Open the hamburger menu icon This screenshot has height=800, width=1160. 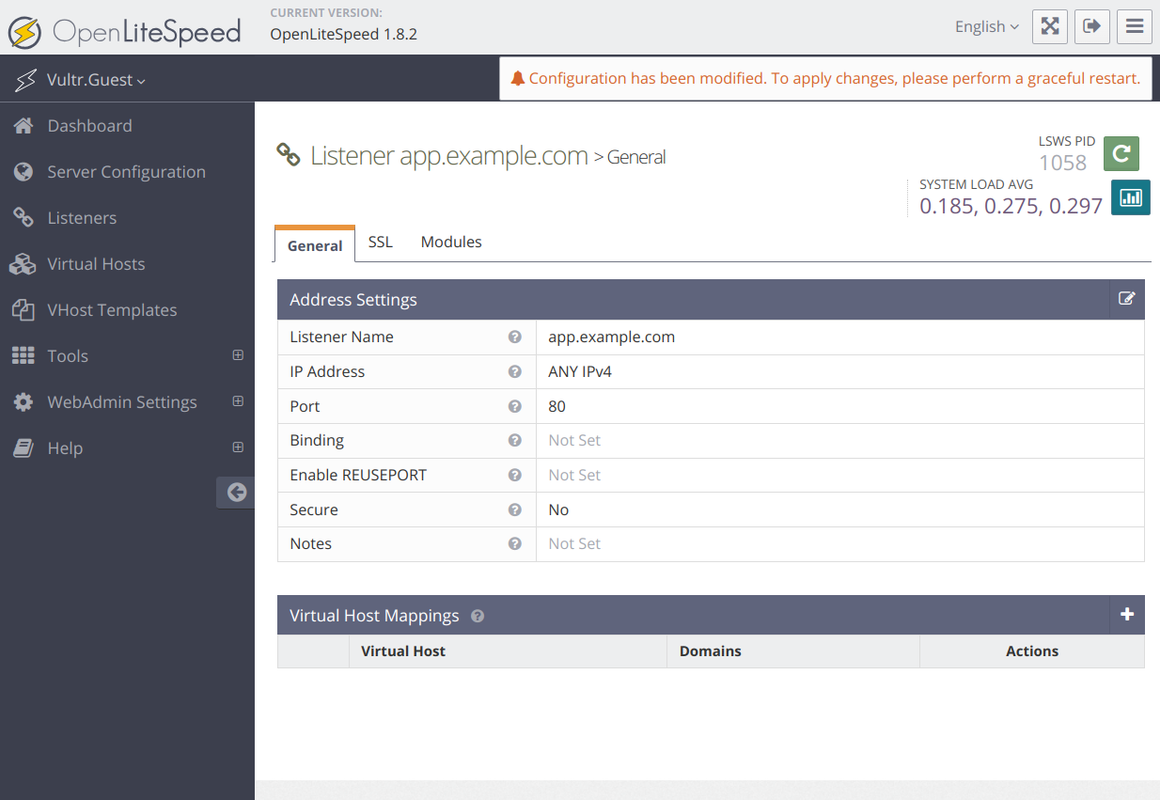(x=1134, y=27)
